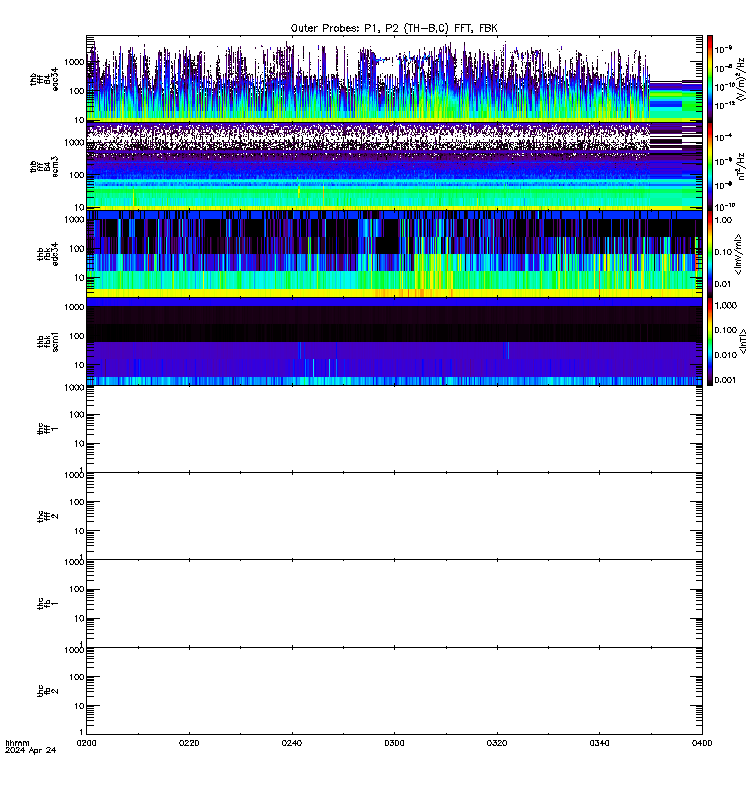
Task: Click the '0220' time axis label
Action: click(189, 743)
